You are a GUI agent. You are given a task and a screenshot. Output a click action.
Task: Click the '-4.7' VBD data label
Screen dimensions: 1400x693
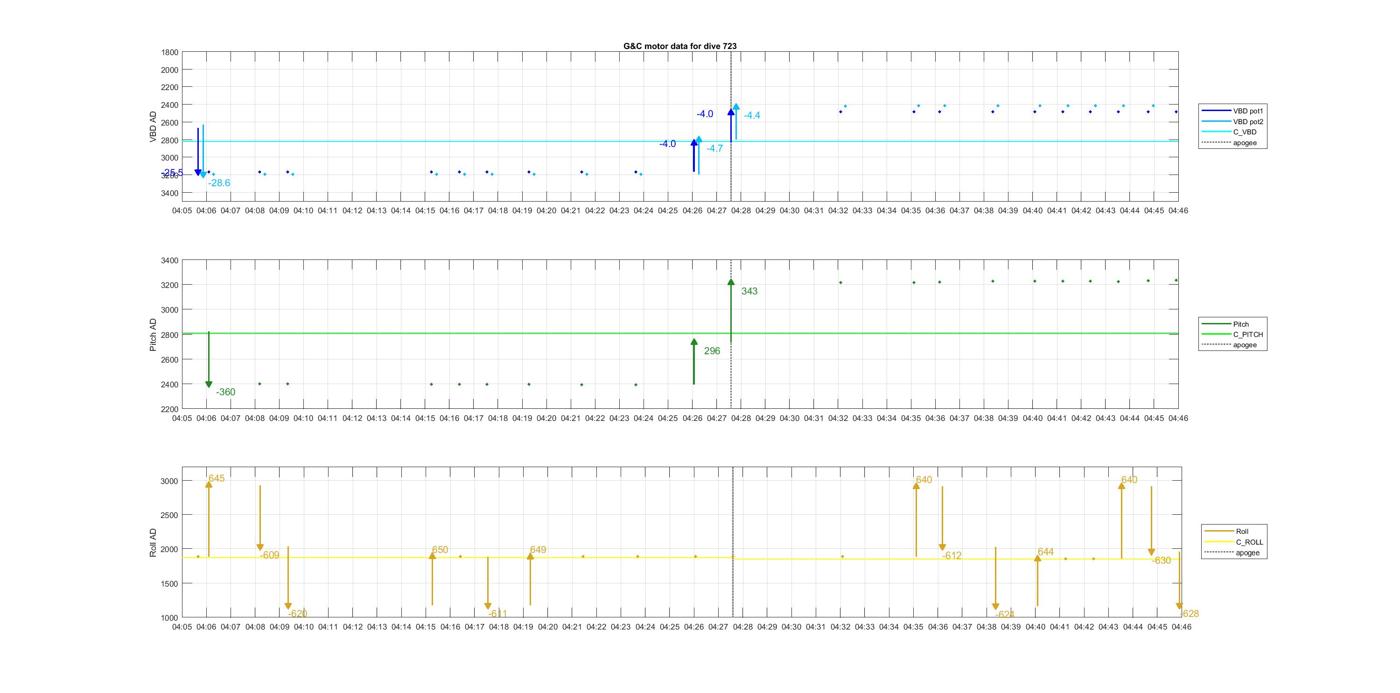pyautogui.click(x=714, y=148)
